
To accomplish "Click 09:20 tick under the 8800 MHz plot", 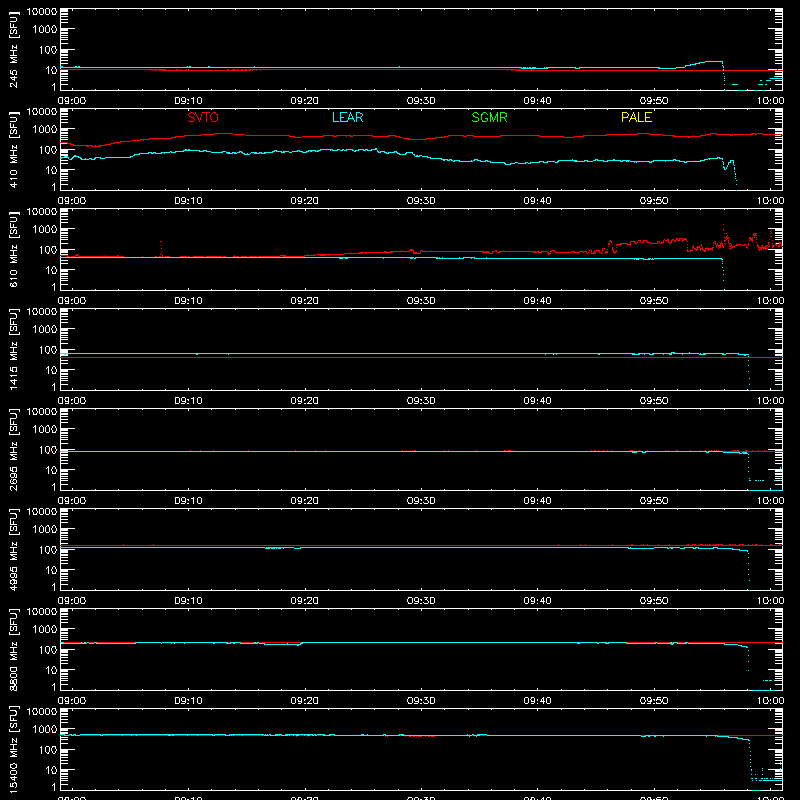I will 305,701.
